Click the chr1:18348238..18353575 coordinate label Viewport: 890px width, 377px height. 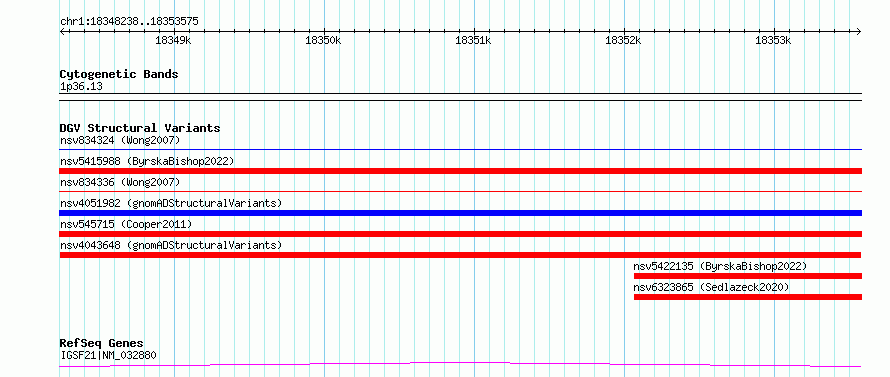(129, 22)
